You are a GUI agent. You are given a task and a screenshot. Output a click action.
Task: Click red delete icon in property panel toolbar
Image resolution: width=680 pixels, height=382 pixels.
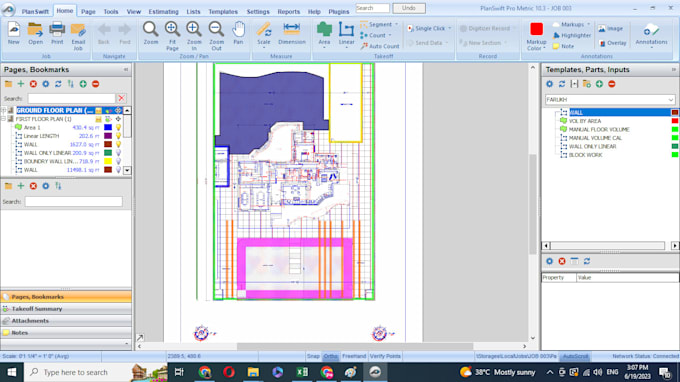(562, 261)
